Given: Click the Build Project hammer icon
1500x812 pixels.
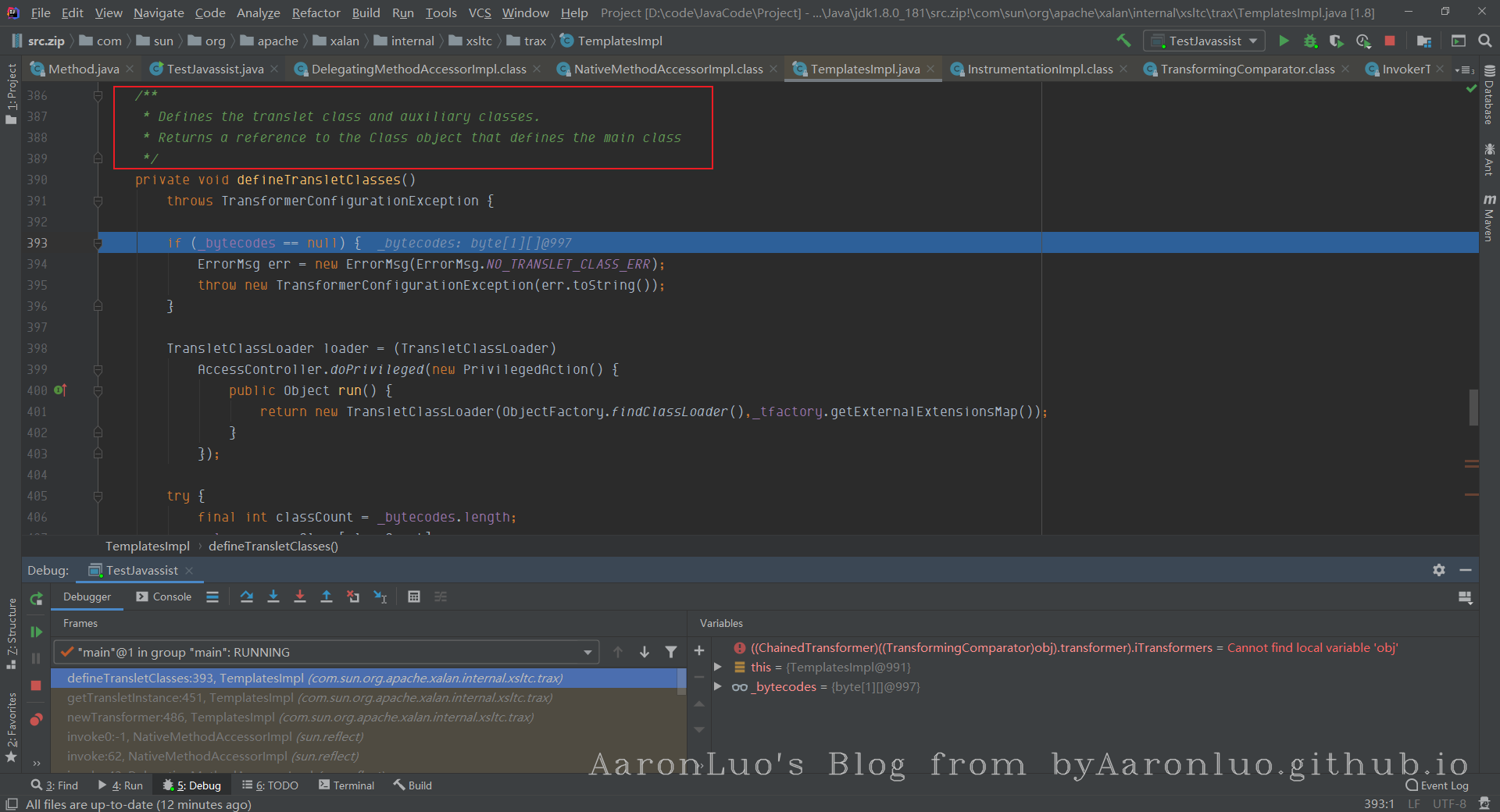Looking at the screenshot, I should pyautogui.click(x=1123, y=41).
